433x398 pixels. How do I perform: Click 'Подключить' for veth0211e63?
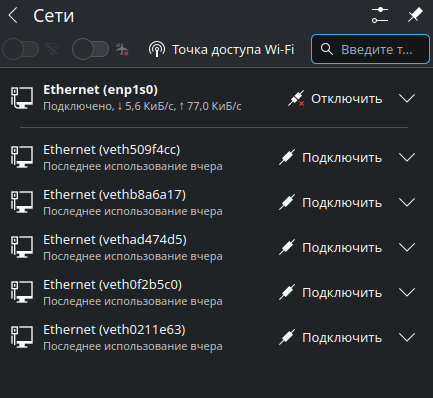(342, 338)
